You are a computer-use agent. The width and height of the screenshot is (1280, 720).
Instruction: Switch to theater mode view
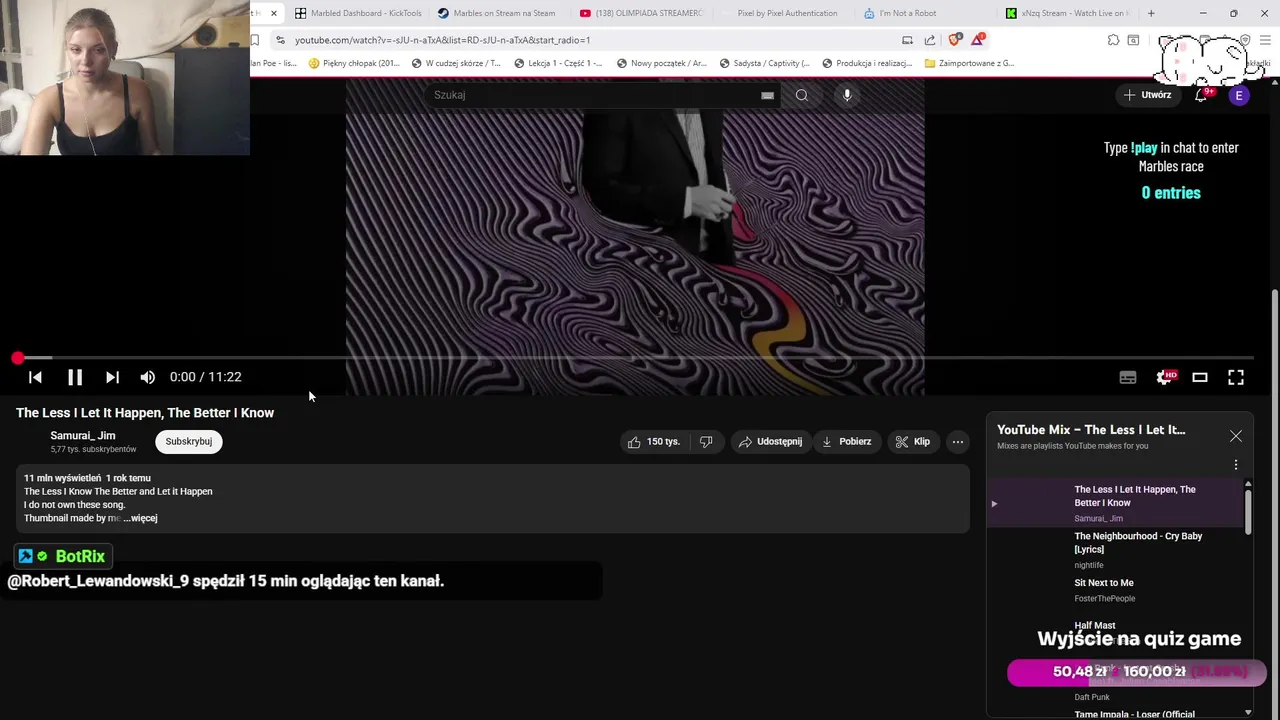click(1200, 377)
